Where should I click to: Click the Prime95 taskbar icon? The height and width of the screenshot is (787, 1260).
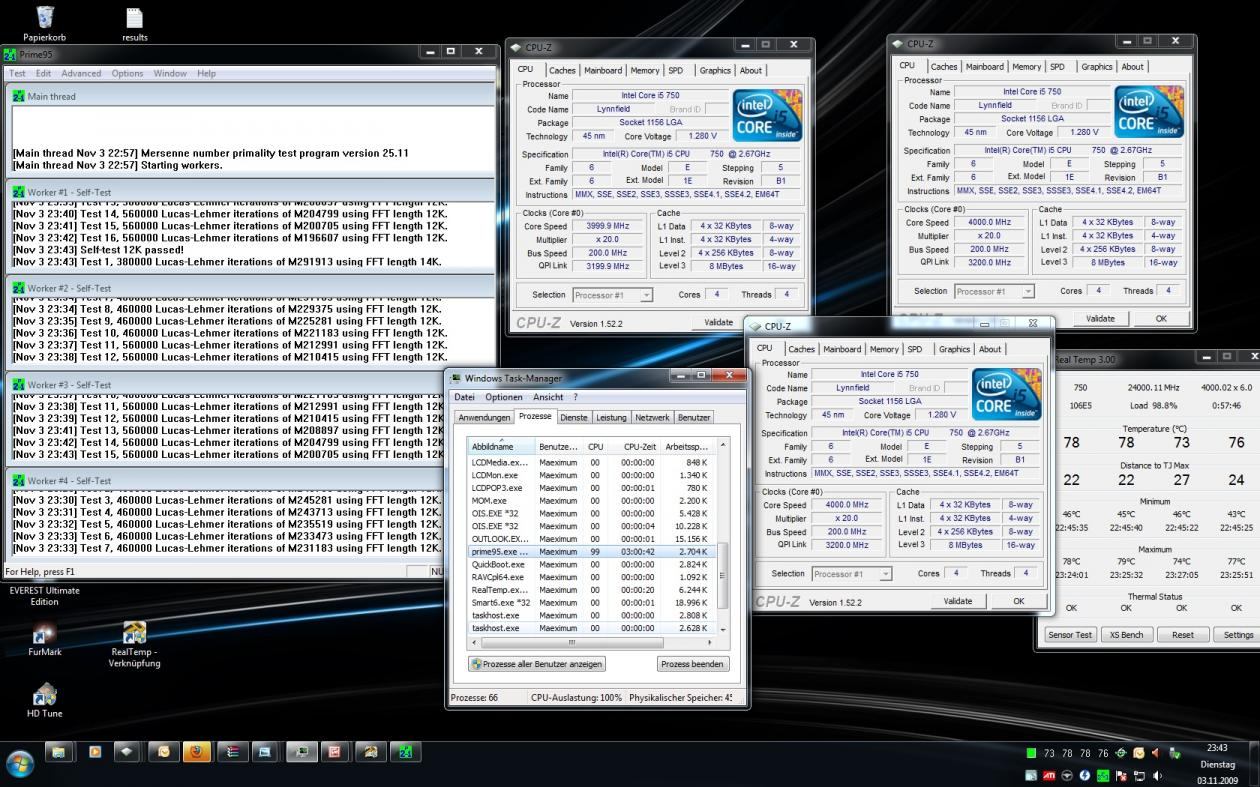click(404, 751)
